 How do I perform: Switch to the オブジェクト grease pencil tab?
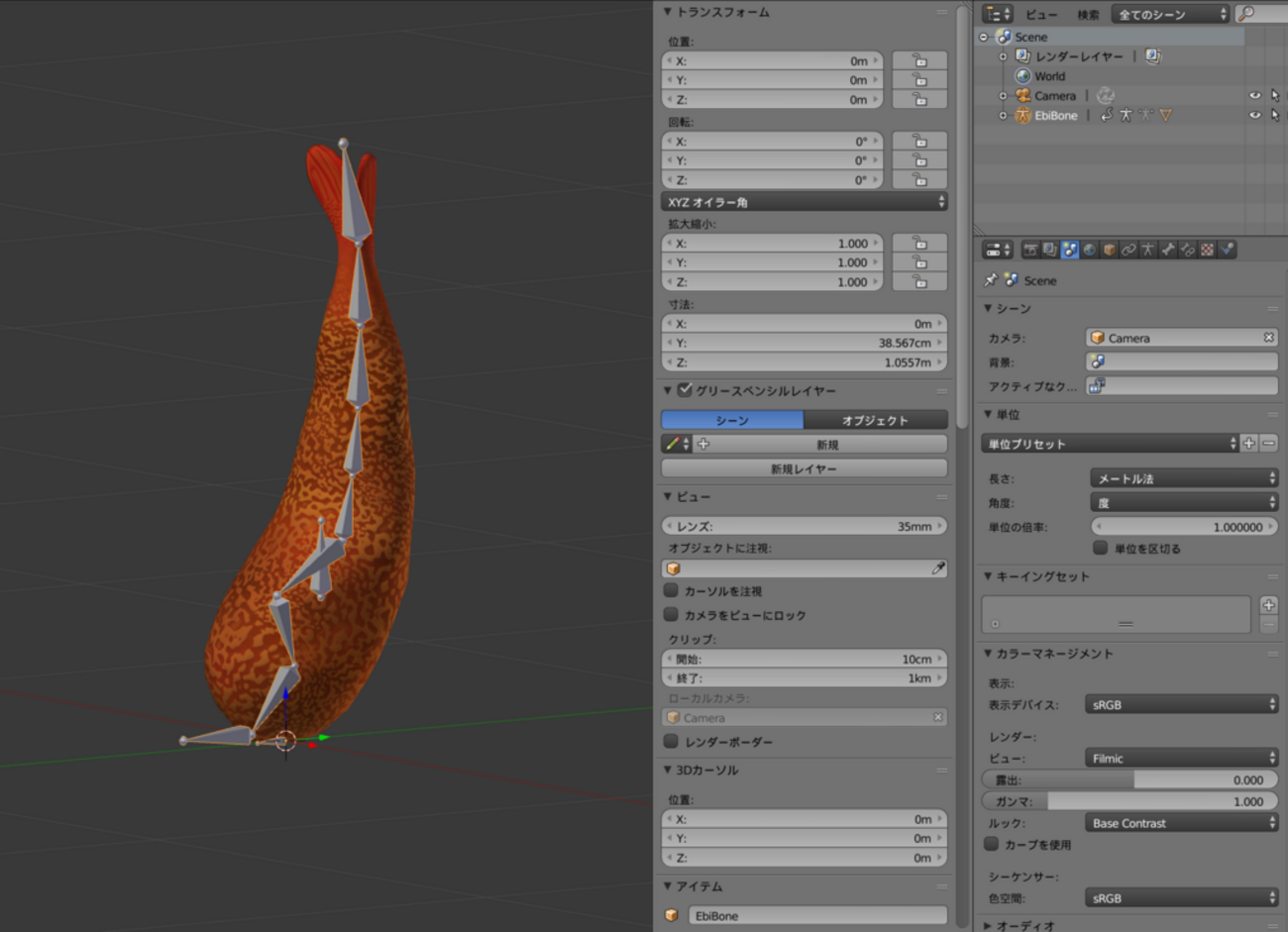pyautogui.click(x=875, y=421)
